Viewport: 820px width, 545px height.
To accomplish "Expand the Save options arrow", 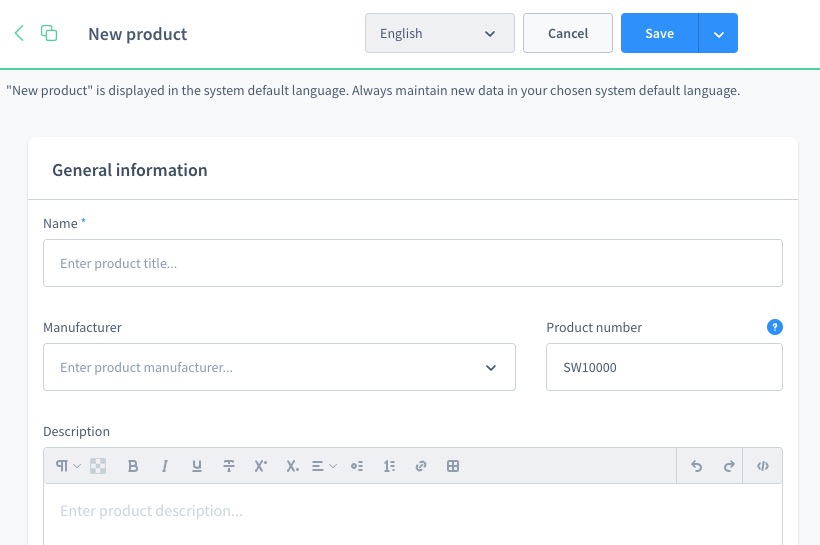I will click(x=719, y=34).
